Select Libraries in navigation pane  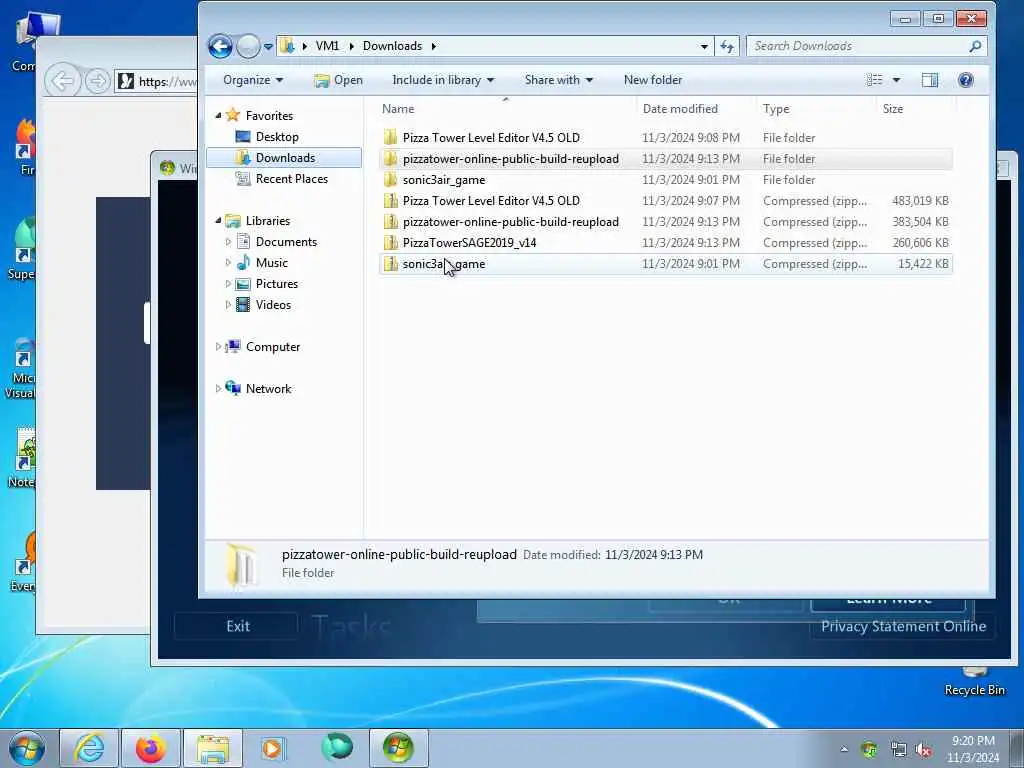tap(268, 221)
